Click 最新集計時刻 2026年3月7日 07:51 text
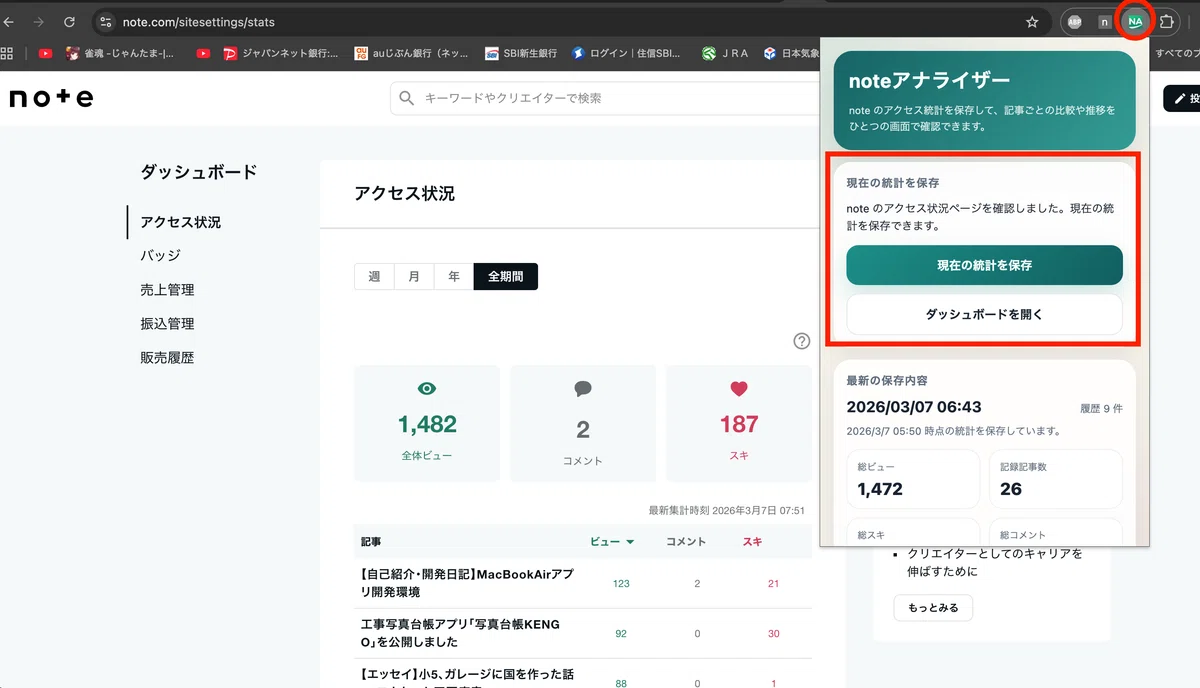 tap(727, 510)
